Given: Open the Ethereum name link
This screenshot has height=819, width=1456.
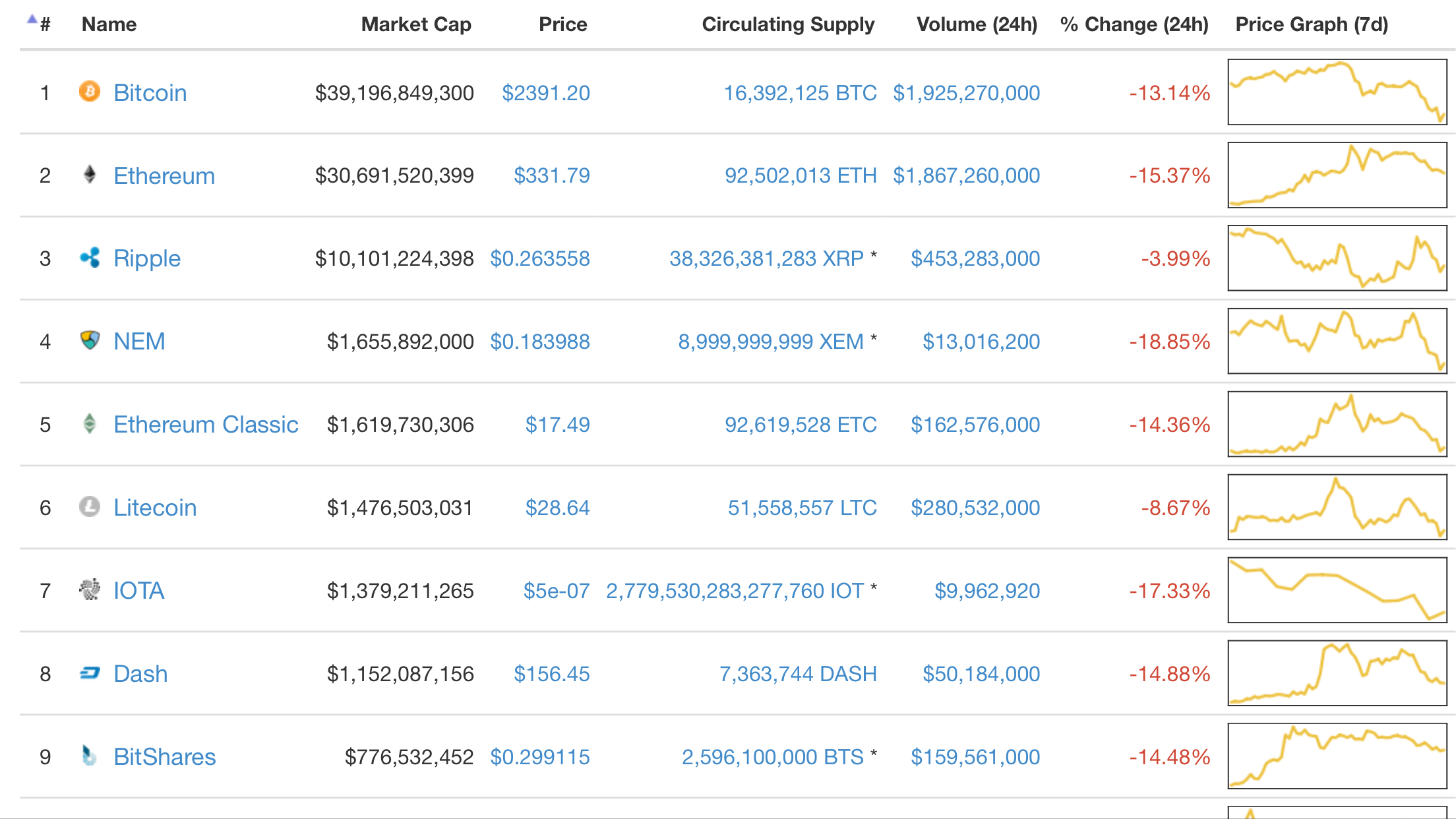Looking at the screenshot, I should pos(164,175).
